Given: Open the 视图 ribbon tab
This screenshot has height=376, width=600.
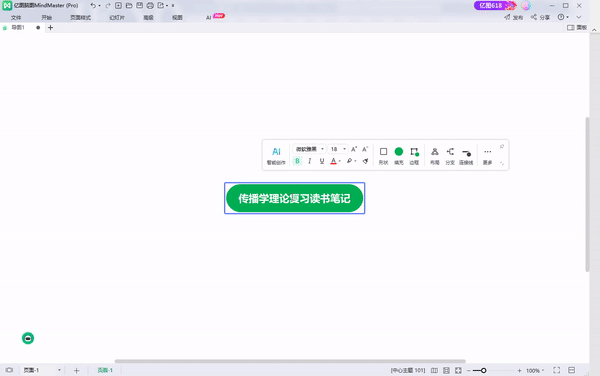Looking at the screenshot, I should (177, 18).
